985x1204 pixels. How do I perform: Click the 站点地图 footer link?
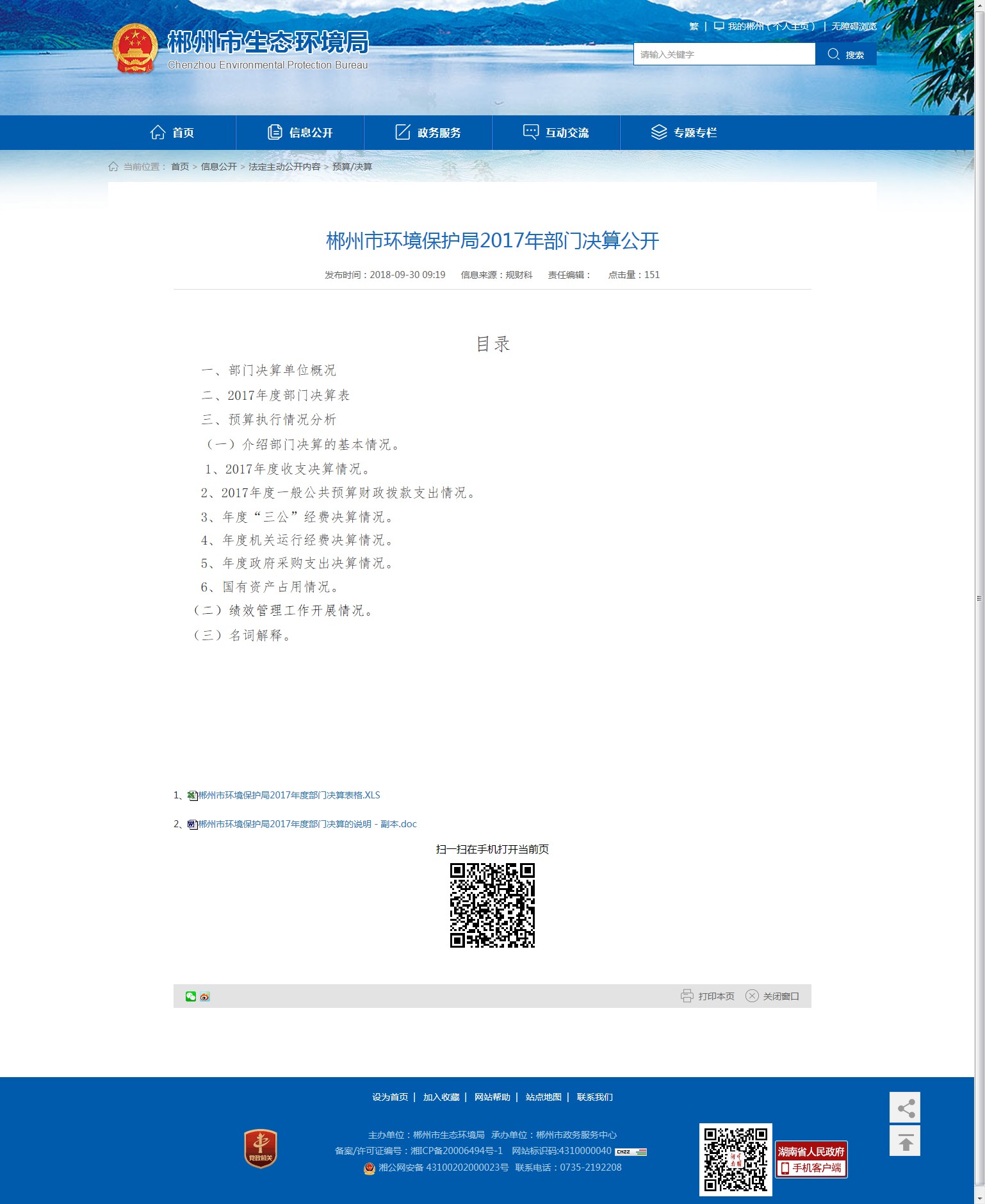click(544, 1097)
